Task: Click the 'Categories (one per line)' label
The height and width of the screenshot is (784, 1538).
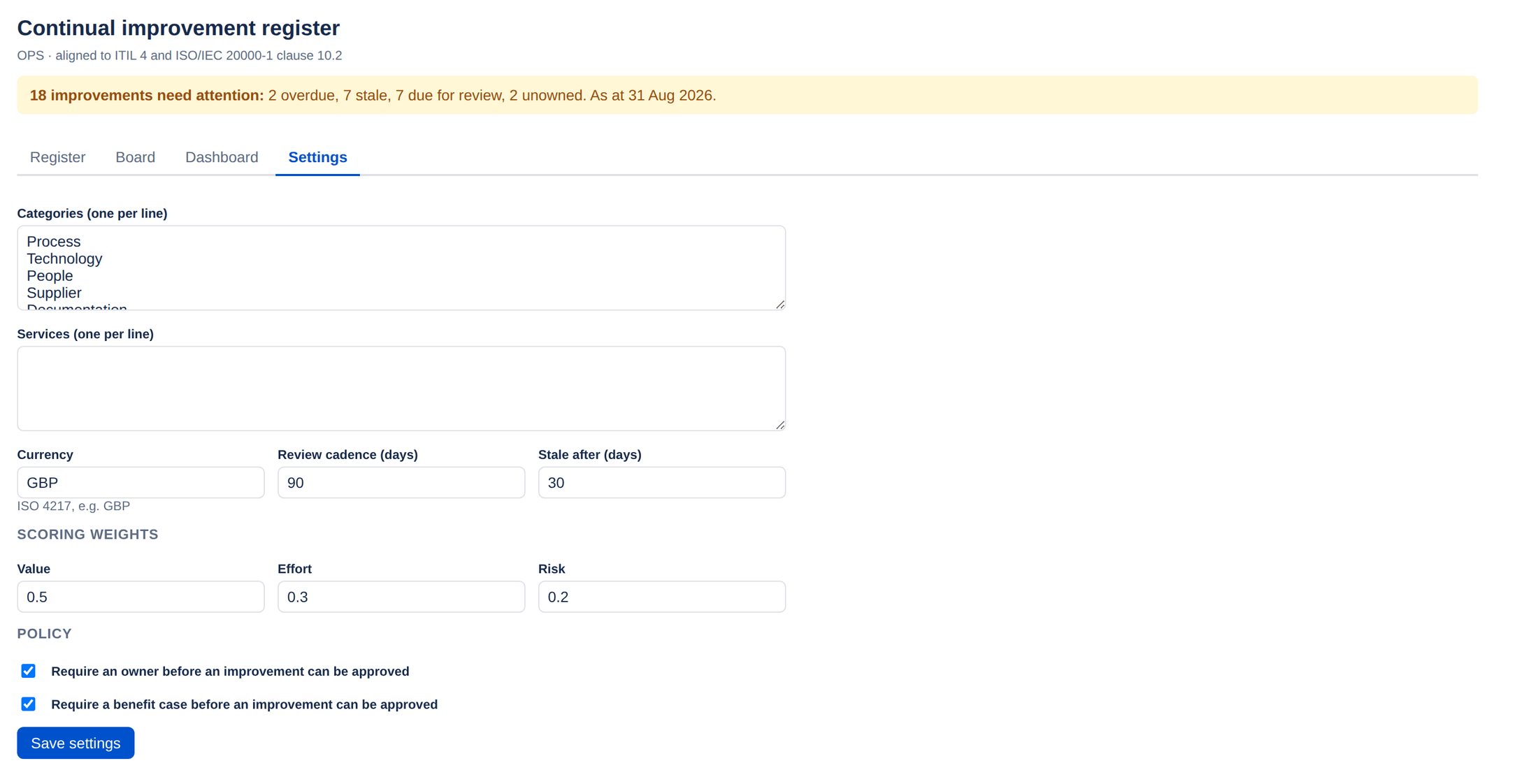Action: 92,213
